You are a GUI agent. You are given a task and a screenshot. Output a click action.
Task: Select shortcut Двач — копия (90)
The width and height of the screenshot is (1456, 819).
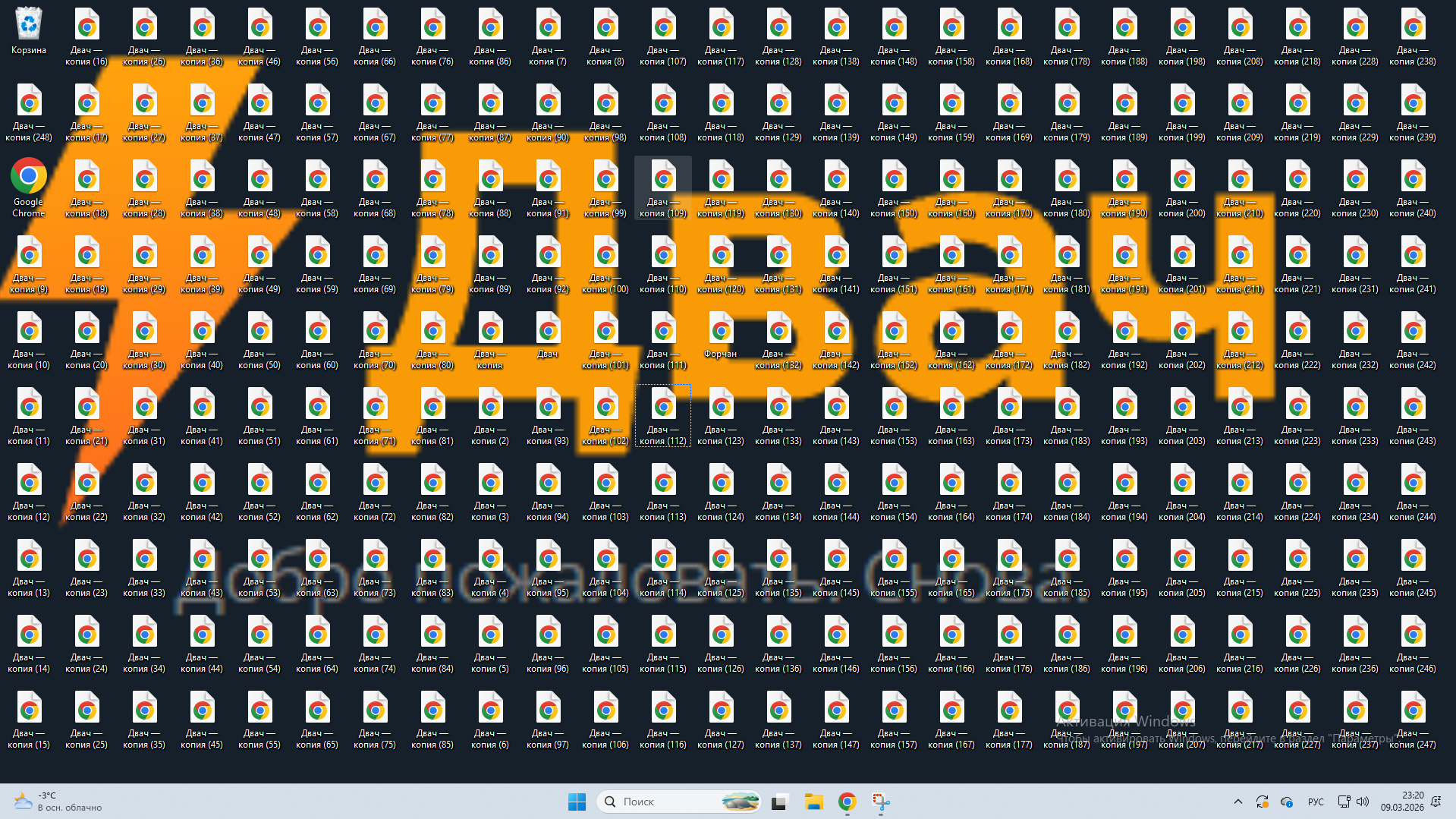[x=548, y=112]
